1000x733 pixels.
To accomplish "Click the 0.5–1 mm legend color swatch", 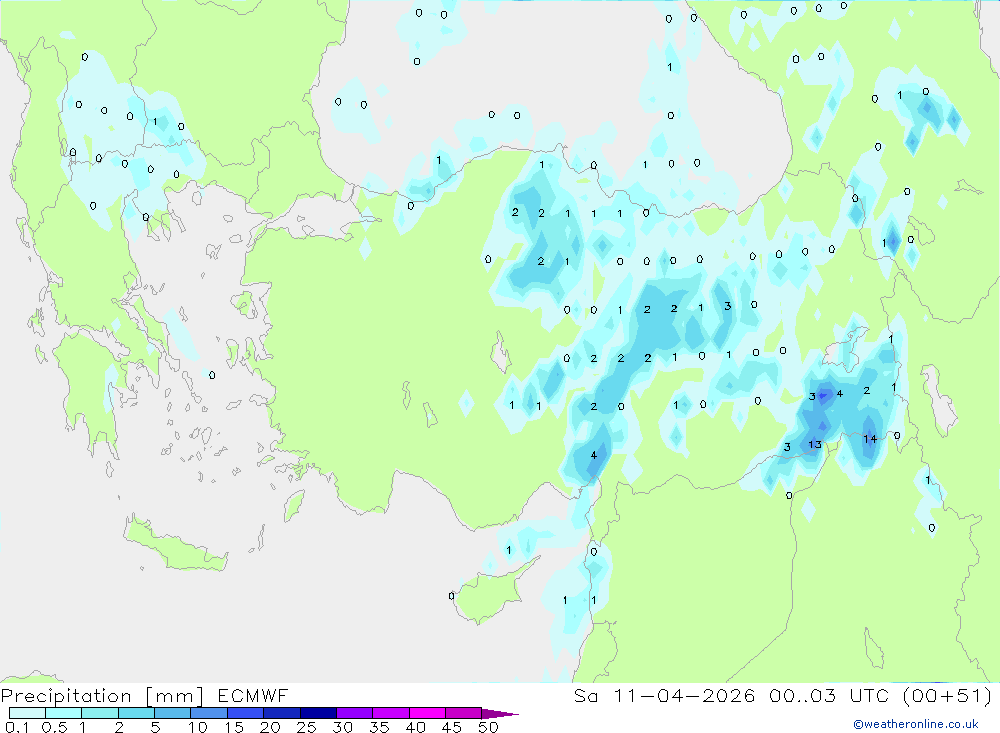I will pos(64,713).
